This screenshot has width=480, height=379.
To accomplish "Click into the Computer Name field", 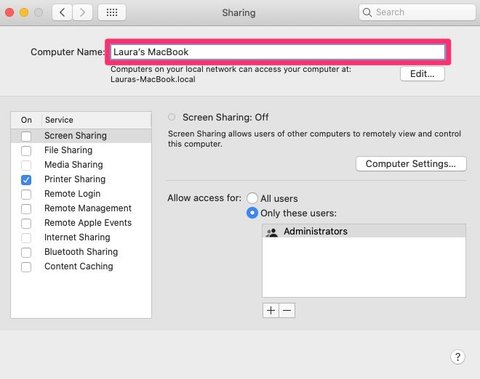I will pos(278,52).
